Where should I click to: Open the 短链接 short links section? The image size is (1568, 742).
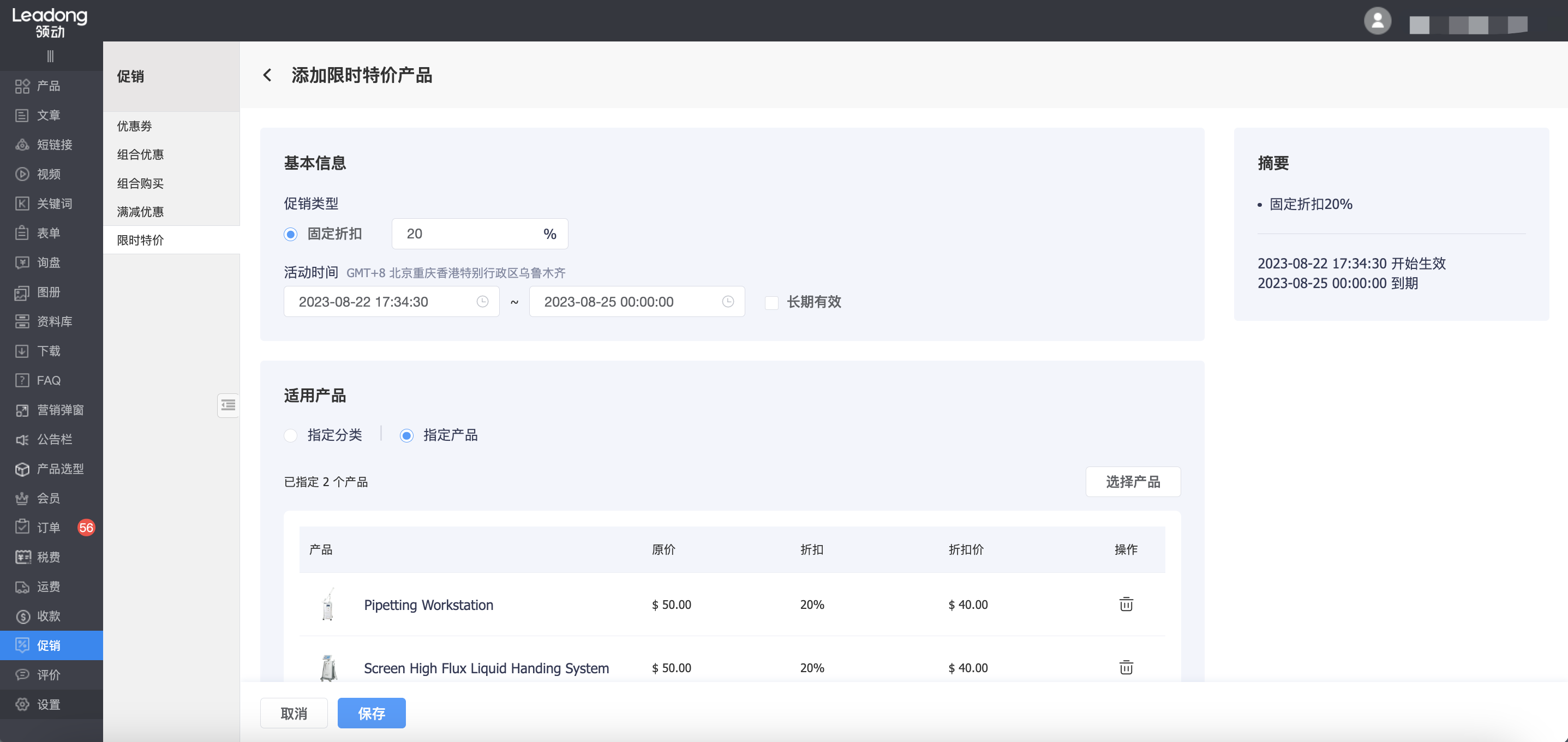coord(54,145)
